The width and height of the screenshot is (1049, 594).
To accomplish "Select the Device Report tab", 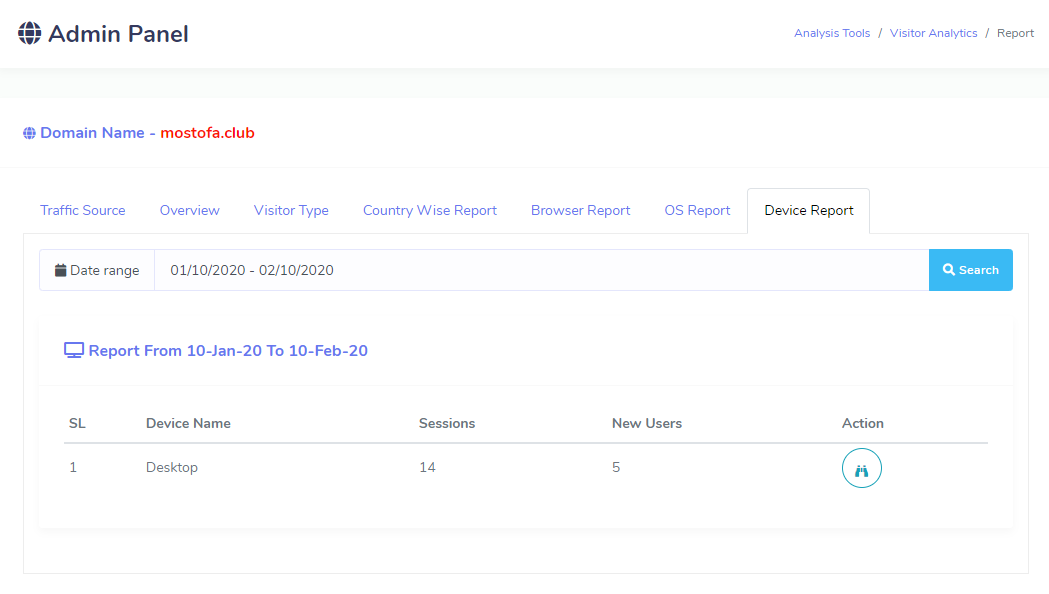I will coord(808,211).
